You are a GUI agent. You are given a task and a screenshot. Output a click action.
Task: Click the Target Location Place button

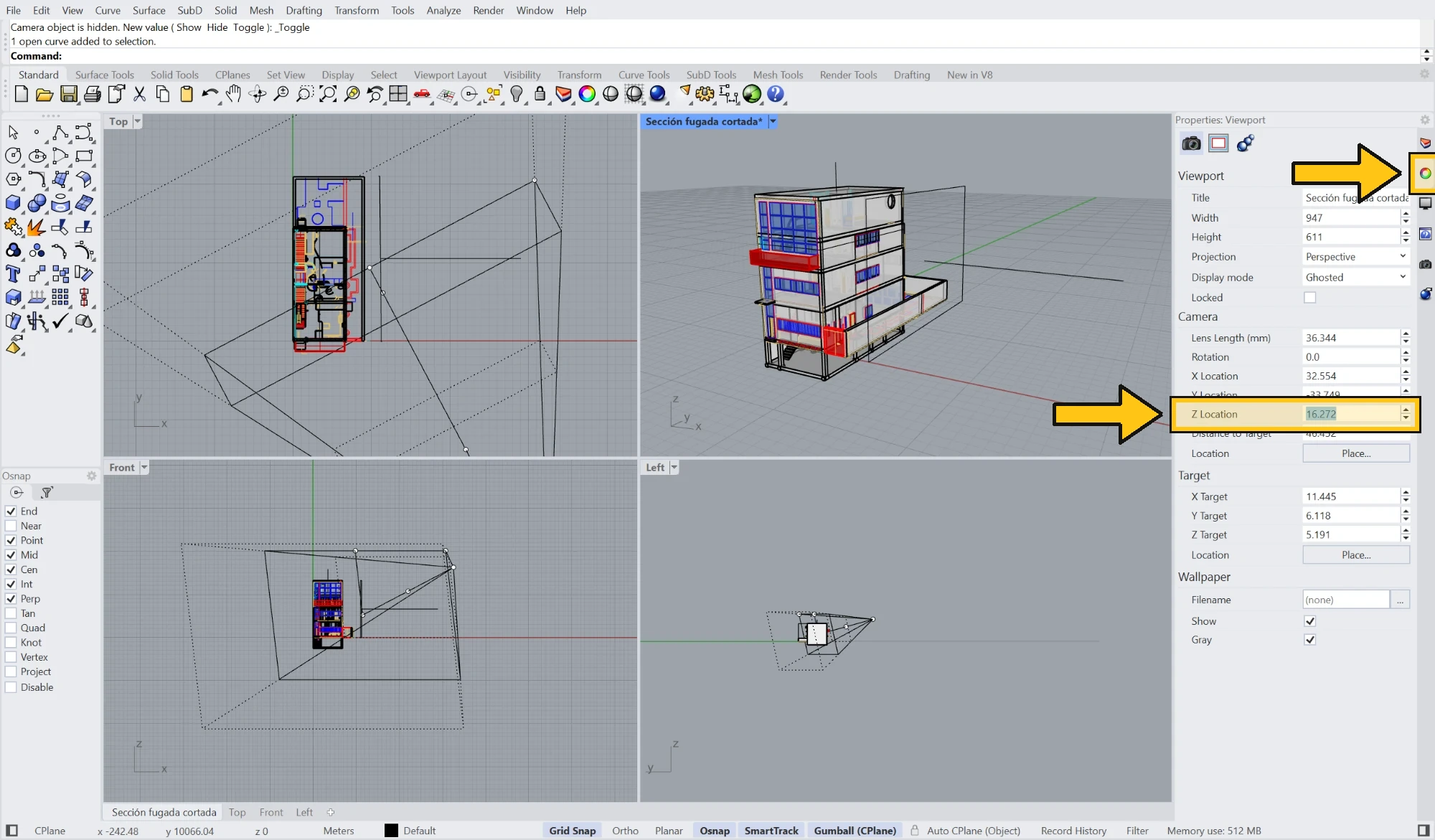1356,555
